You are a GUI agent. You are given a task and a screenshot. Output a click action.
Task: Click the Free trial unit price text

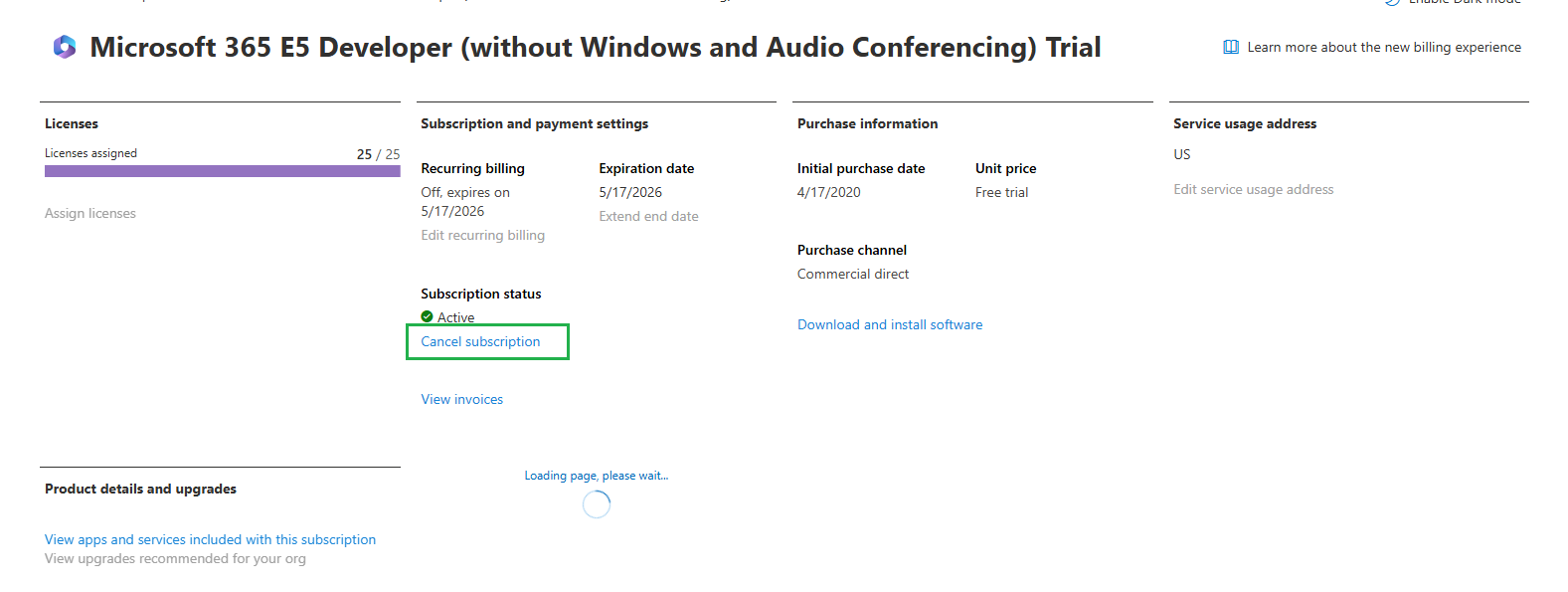(x=1001, y=192)
